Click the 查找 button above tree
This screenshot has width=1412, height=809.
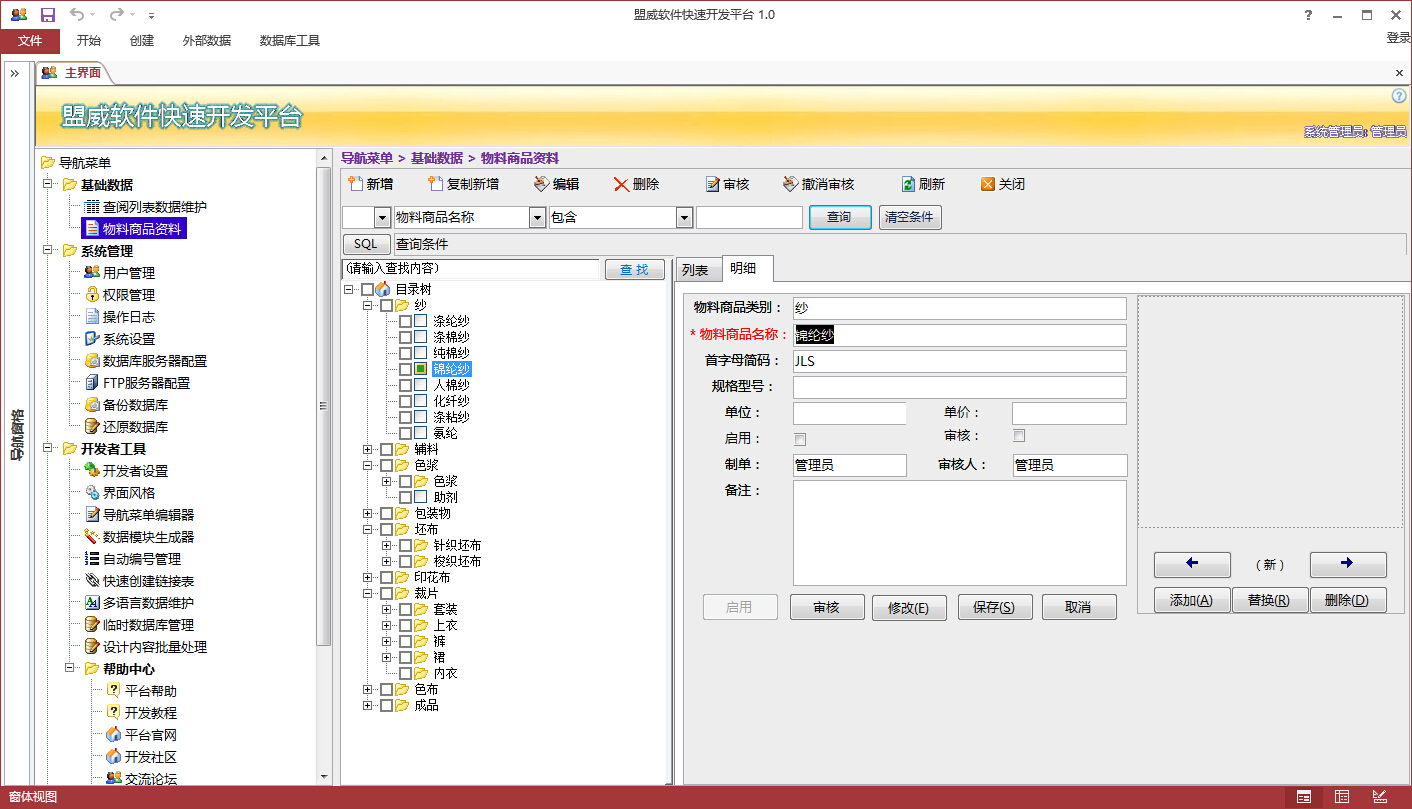click(635, 269)
